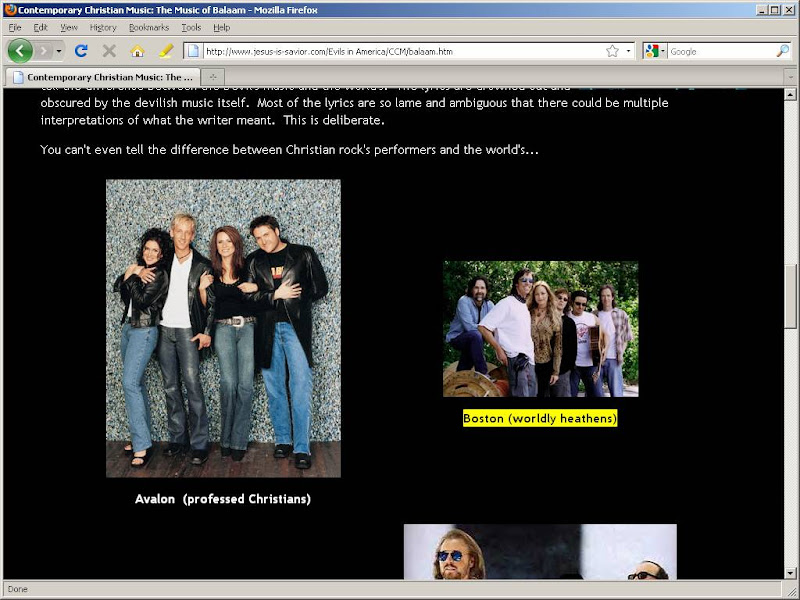Go back with the green Back arrow

pos(20,51)
